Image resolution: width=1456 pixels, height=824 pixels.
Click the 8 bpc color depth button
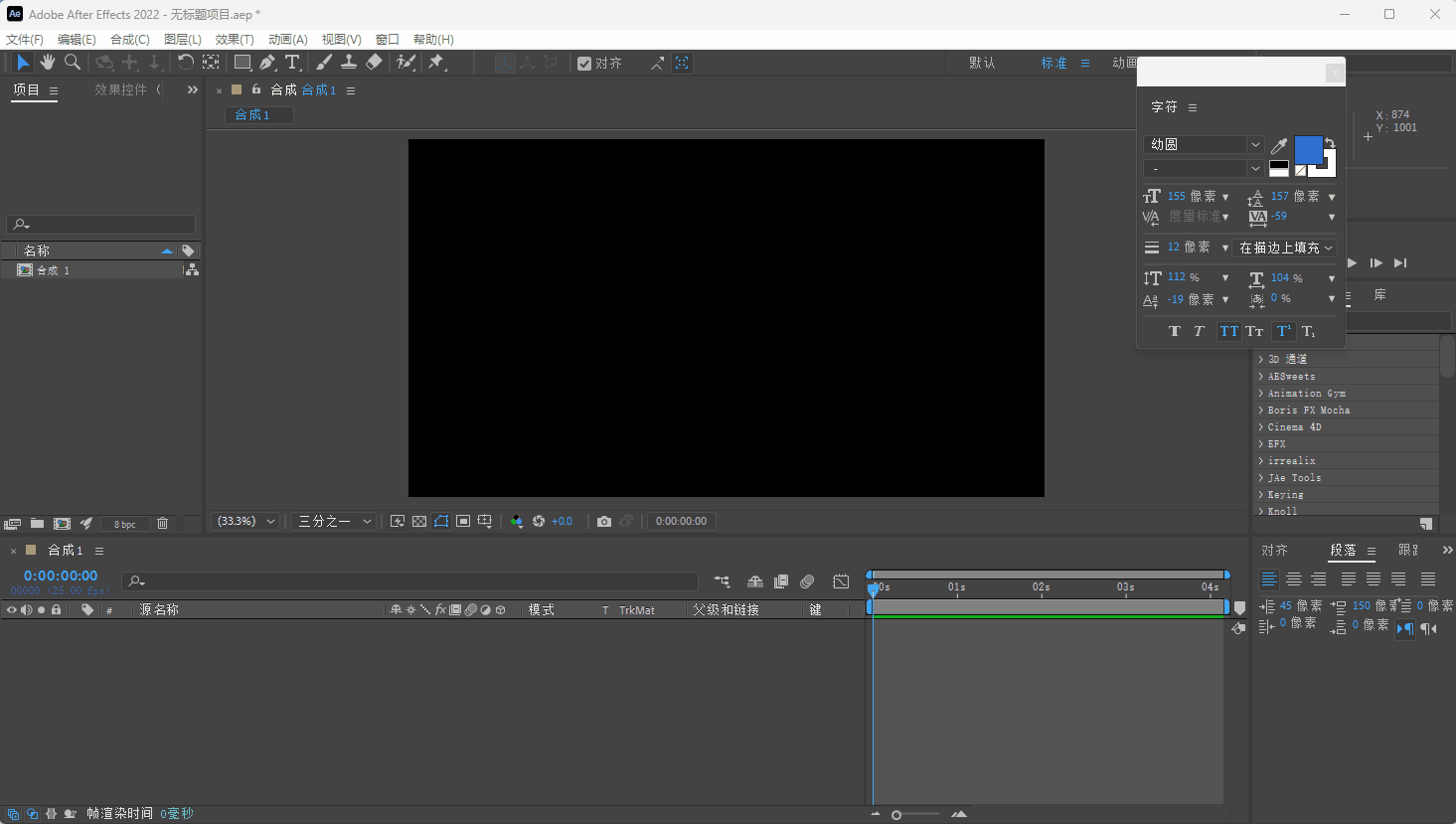tap(125, 524)
